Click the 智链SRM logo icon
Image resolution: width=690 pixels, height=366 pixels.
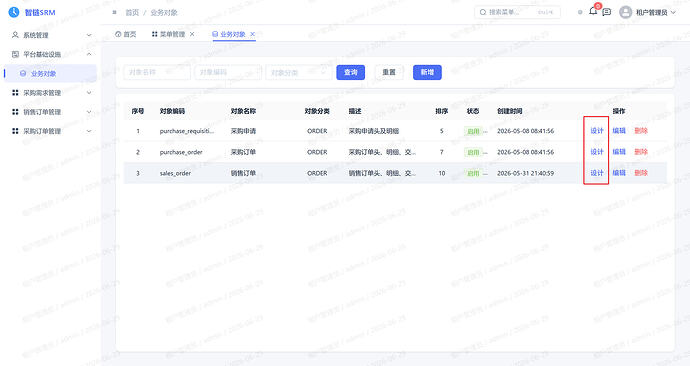tap(14, 12)
